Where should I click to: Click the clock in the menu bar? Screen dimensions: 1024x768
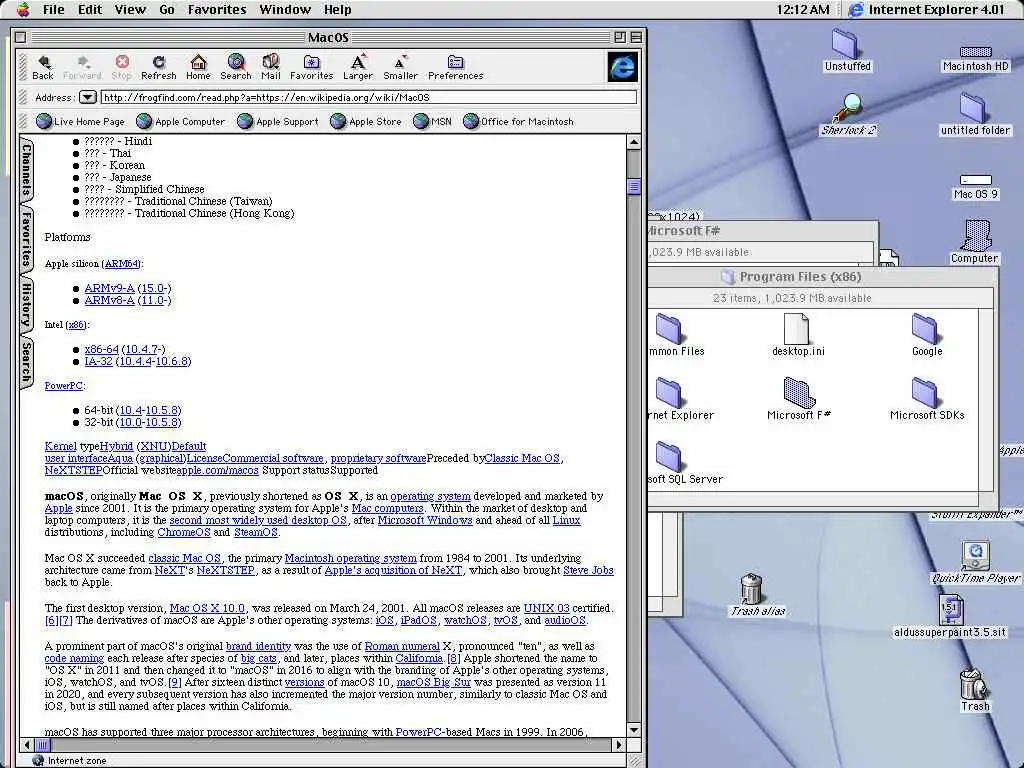(803, 9)
